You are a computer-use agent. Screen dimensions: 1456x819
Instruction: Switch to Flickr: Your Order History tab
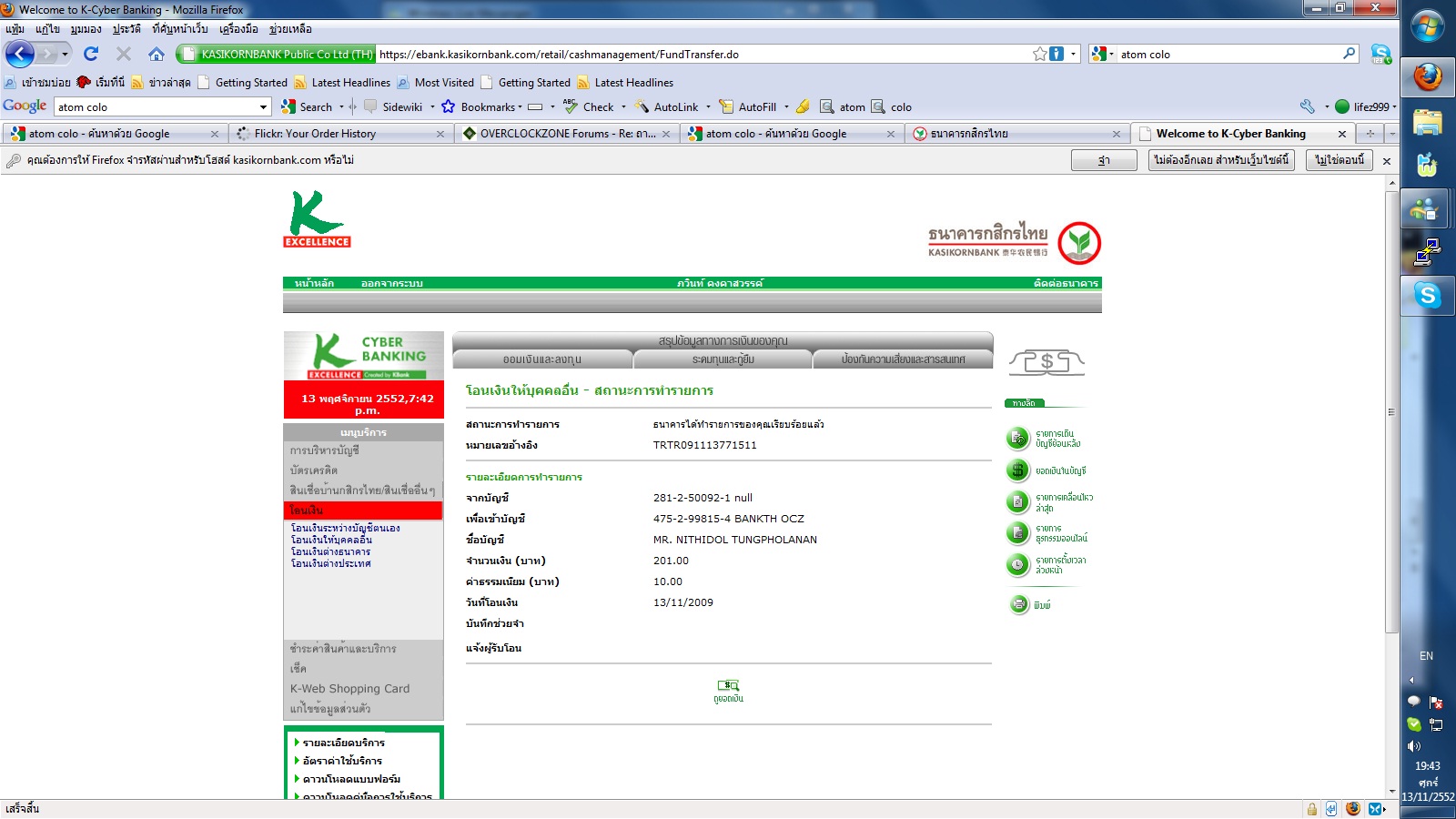click(339, 134)
